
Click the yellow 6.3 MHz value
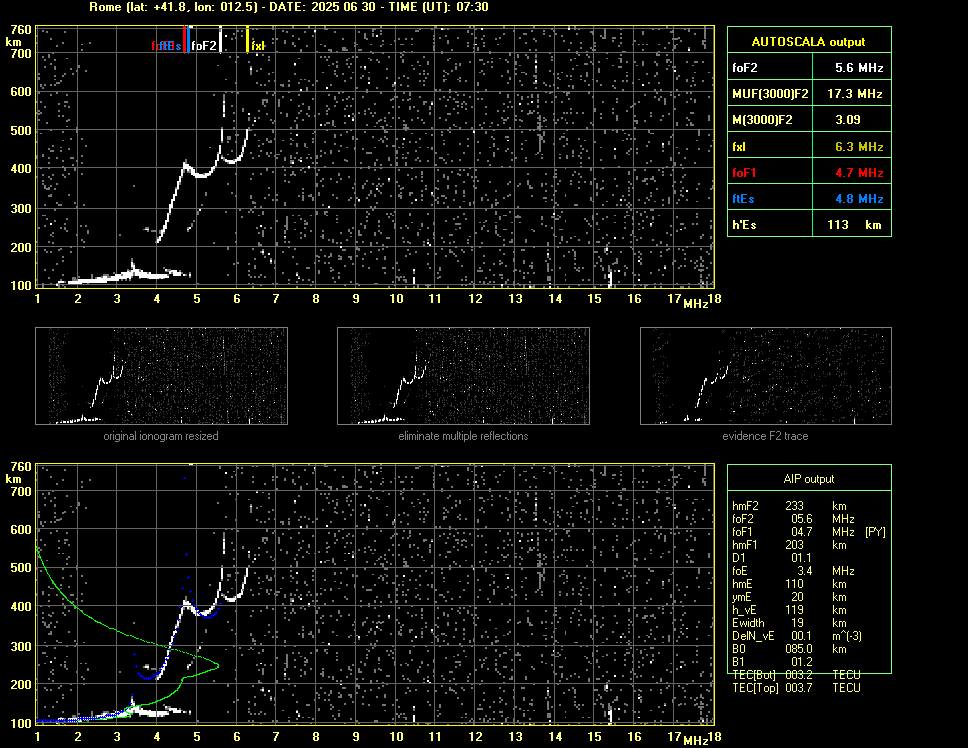859,147
